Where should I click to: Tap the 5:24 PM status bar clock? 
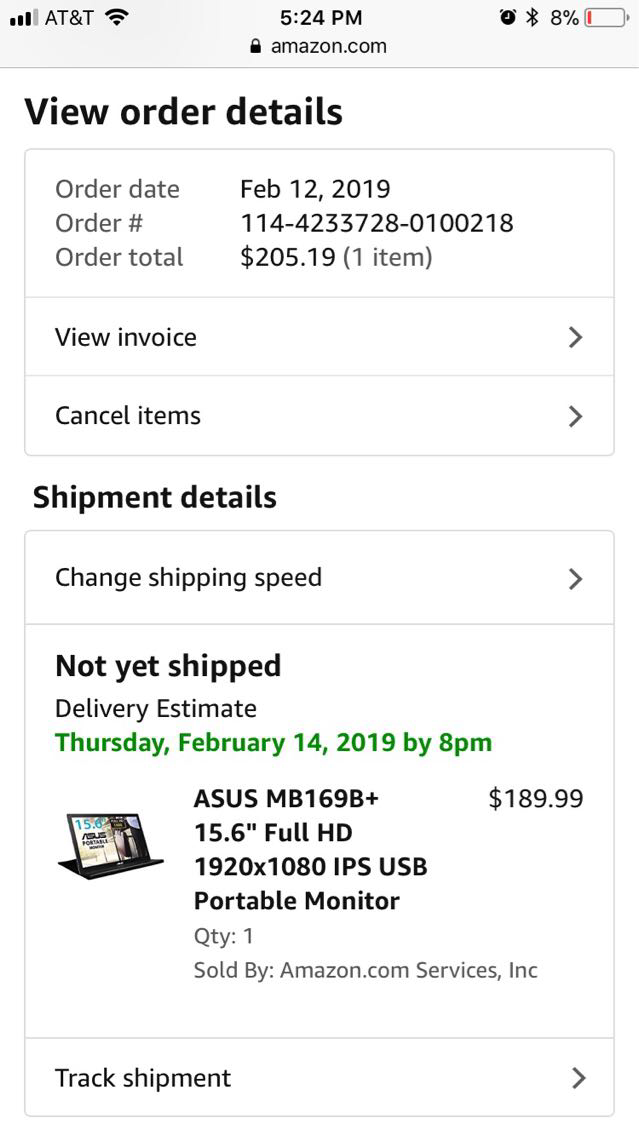[x=320, y=17]
